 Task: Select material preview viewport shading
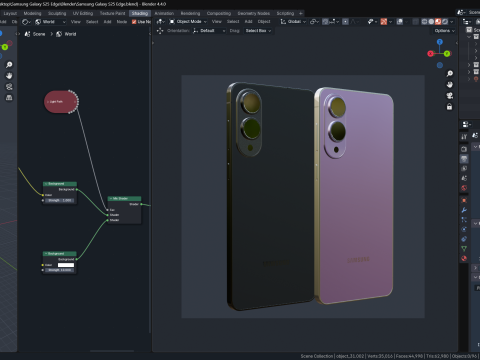click(438, 21)
